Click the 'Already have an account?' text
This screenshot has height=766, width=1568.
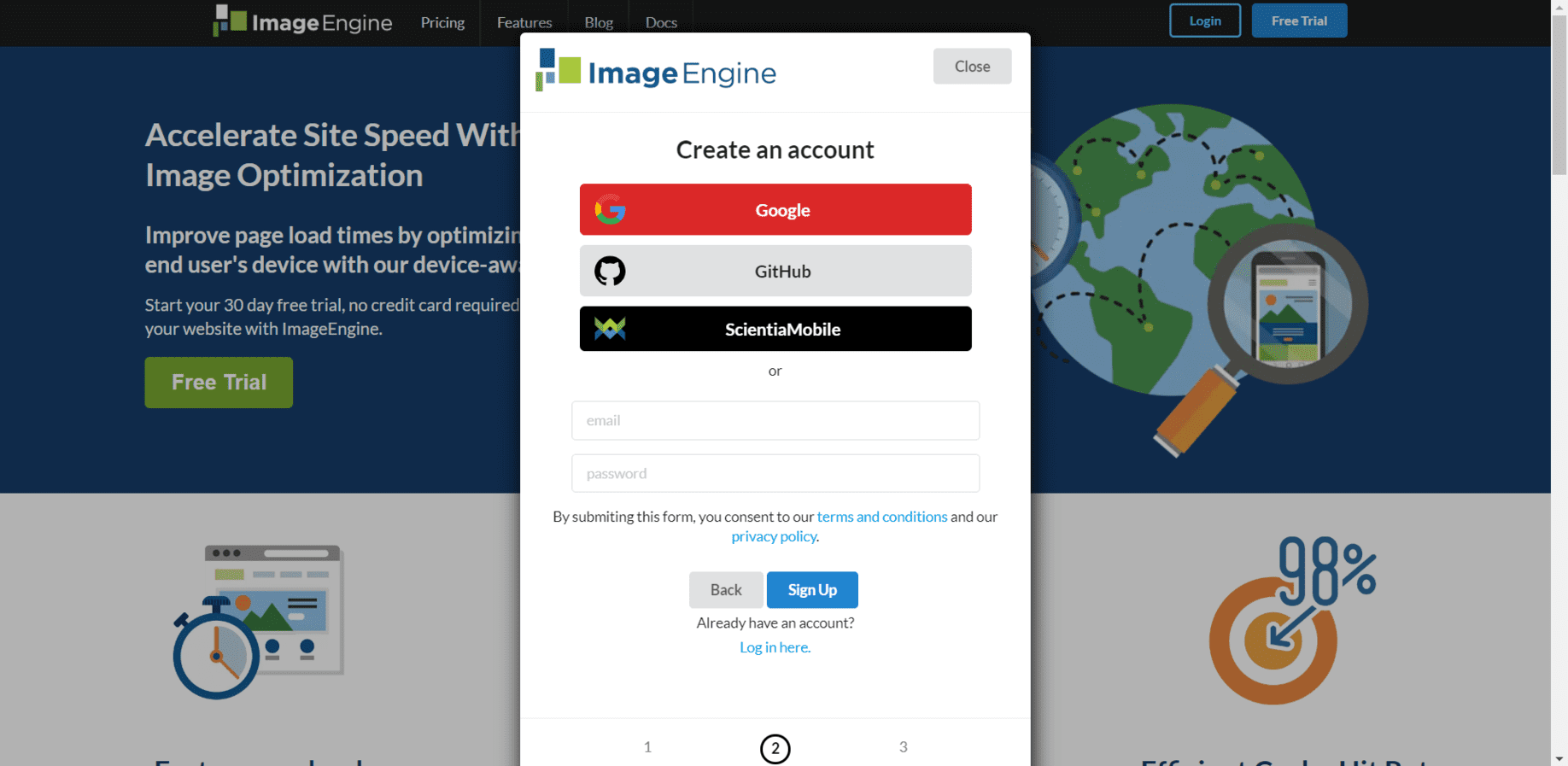click(775, 623)
